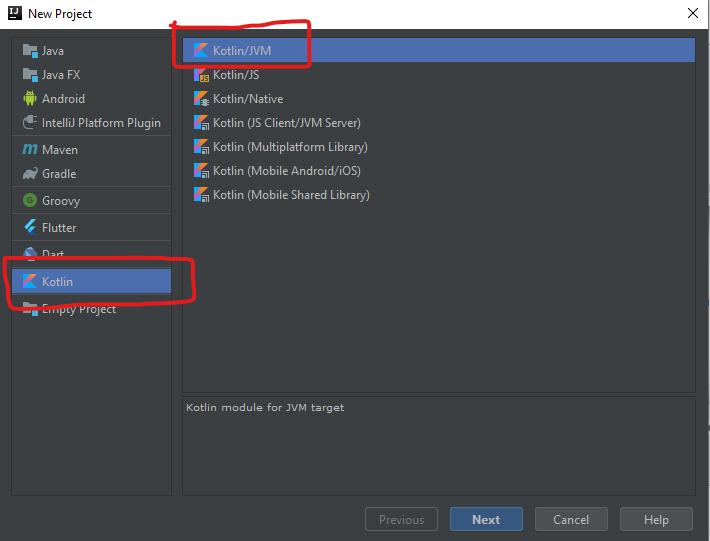Select Flutter project type
The image size is (710, 541).
tap(91, 227)
